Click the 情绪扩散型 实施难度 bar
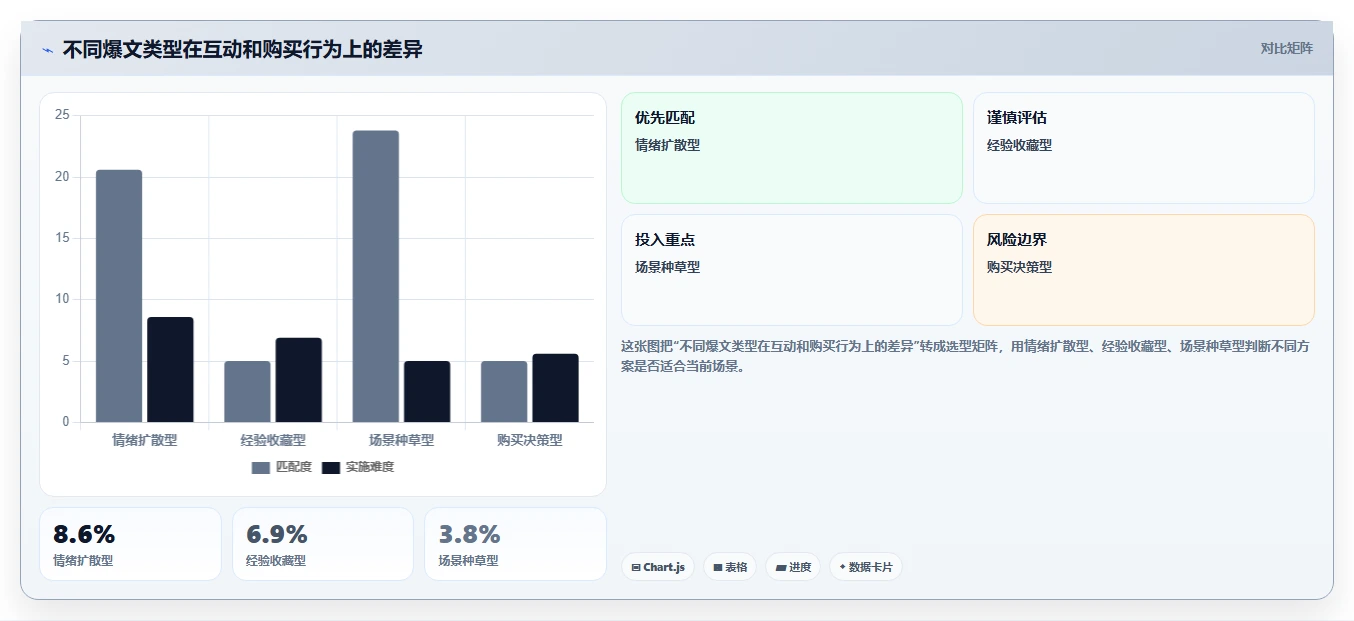 click(x=170, y=370)
